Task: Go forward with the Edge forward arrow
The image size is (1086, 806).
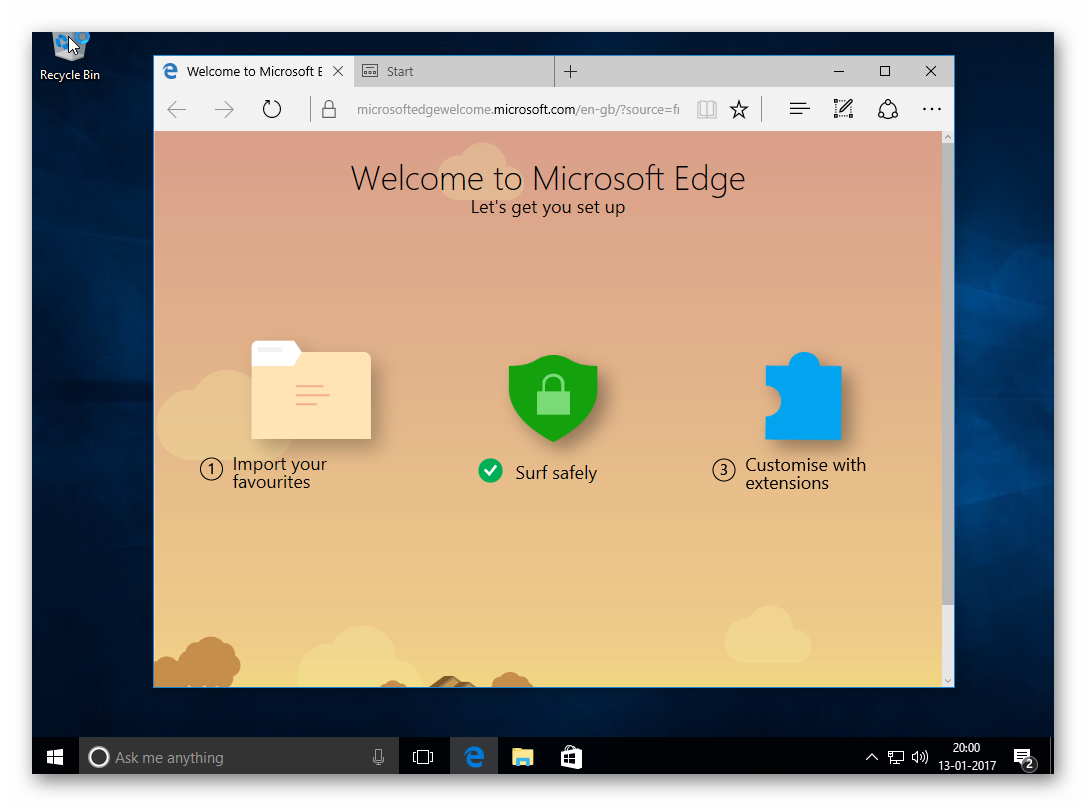Action: tap(224, 109)
